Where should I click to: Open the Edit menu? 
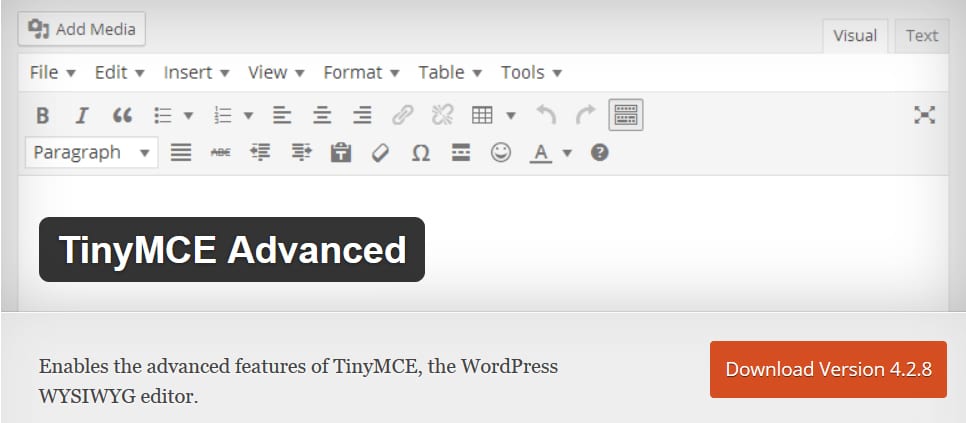pyautogui.click(x=120, y=72)
